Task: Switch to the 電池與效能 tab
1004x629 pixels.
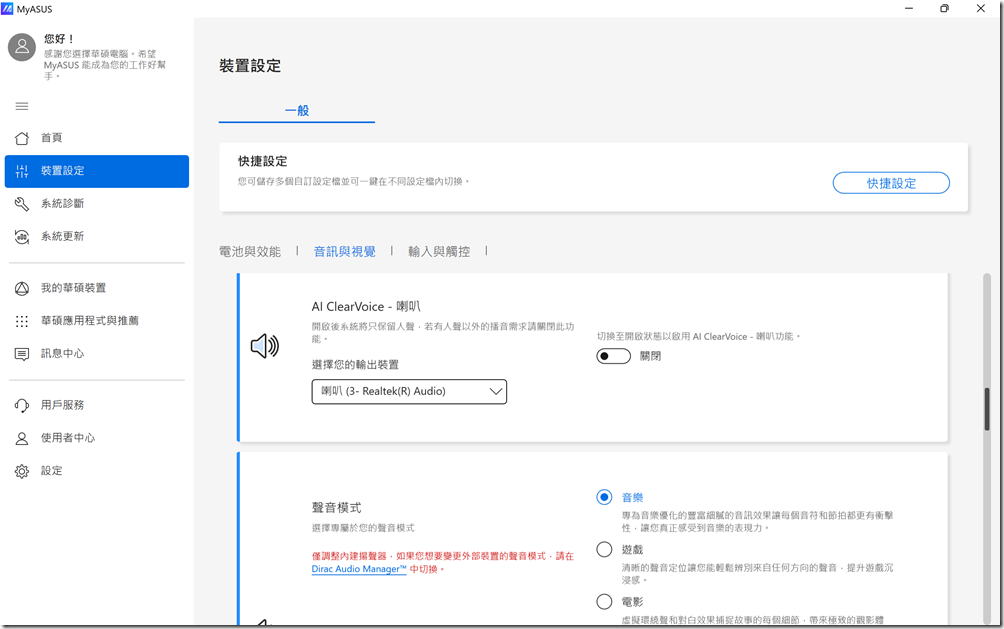Action: pyautogui.click(x=250, y=252)
